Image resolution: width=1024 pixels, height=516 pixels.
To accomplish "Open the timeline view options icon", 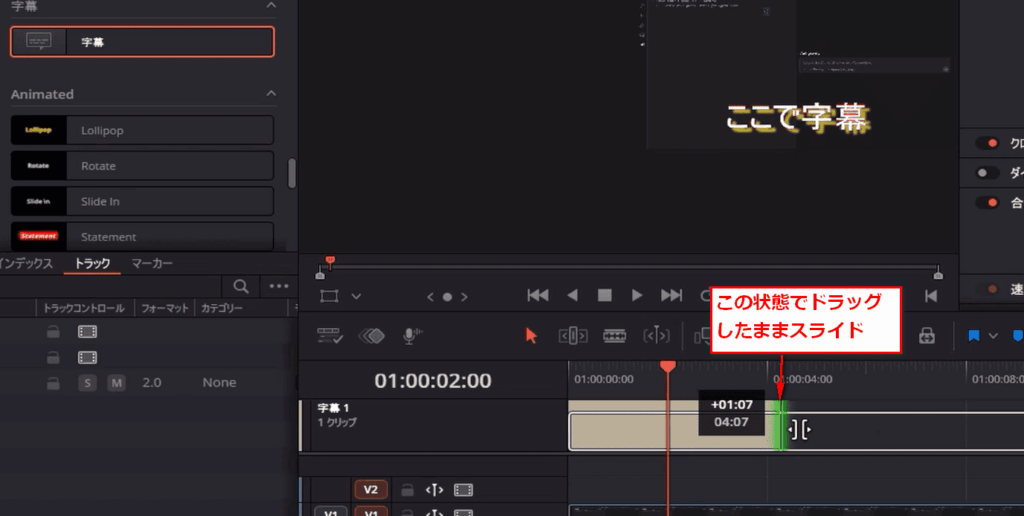I will [331, 336].
